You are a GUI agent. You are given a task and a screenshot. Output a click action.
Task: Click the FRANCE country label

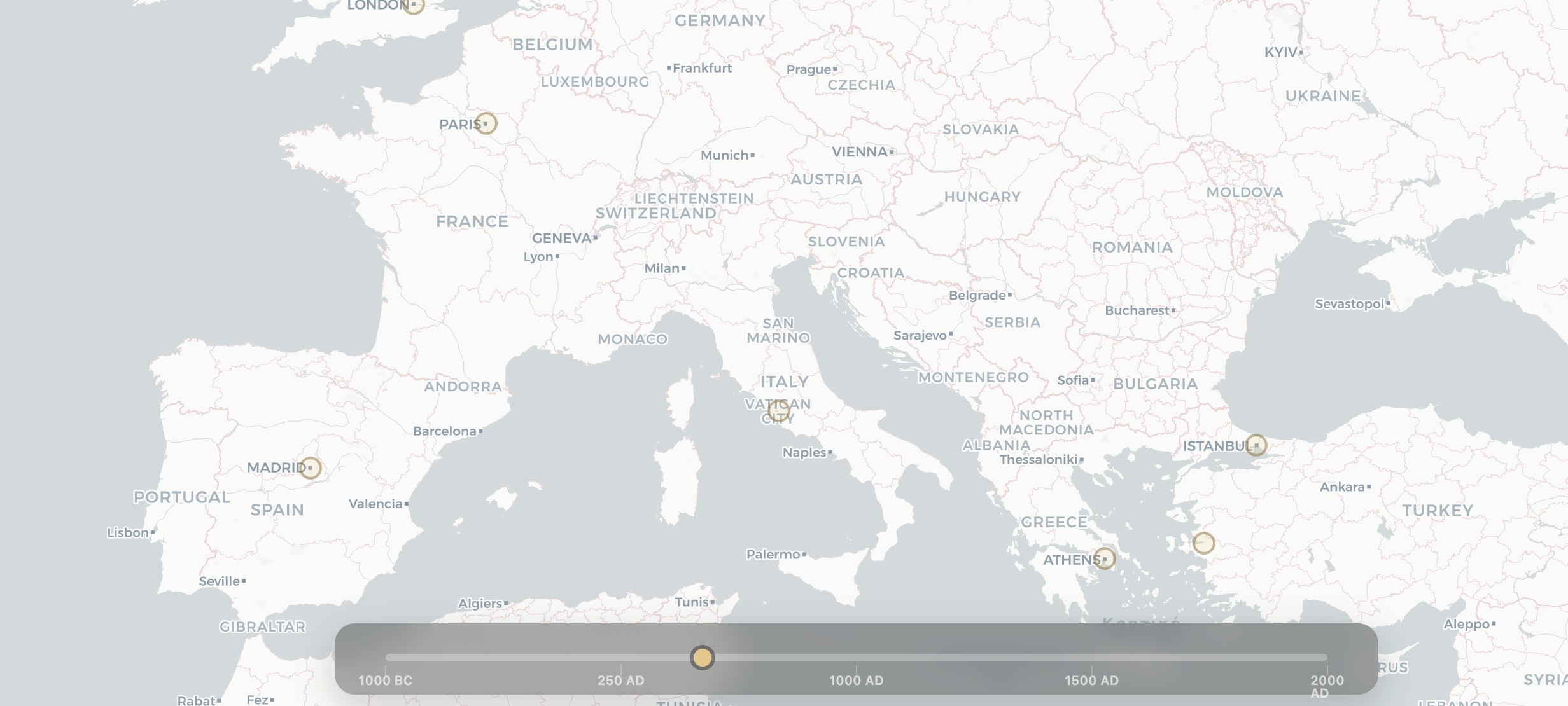472,221
